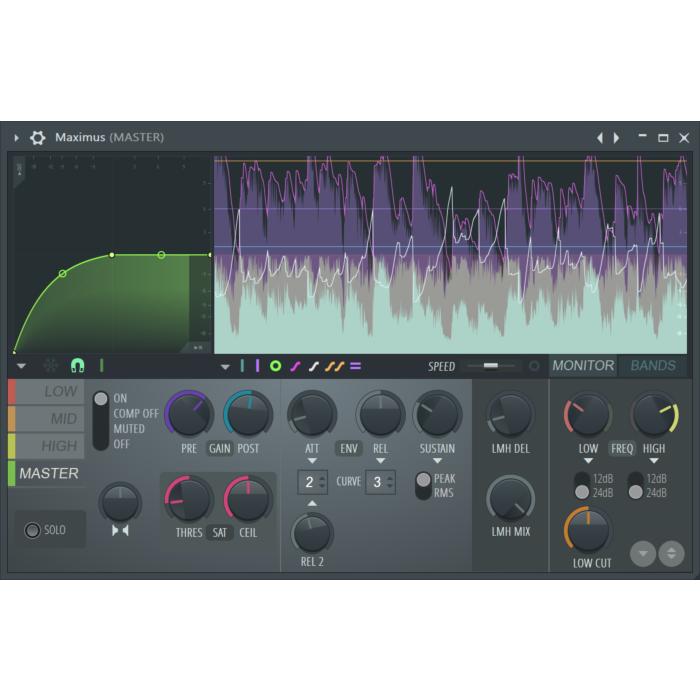Toggle the PEAK/RMS switch
700x700 pixels.
[x=423, y=486]
